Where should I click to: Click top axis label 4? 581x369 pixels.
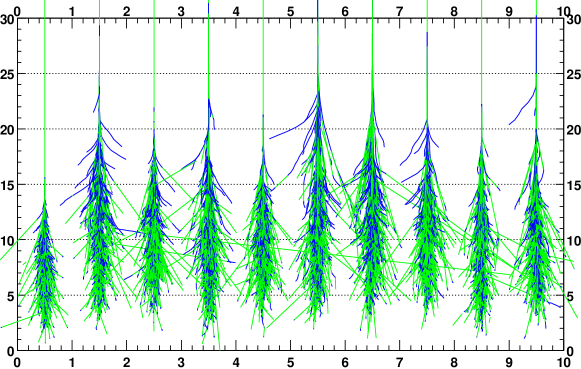click(x=236, y=12)
